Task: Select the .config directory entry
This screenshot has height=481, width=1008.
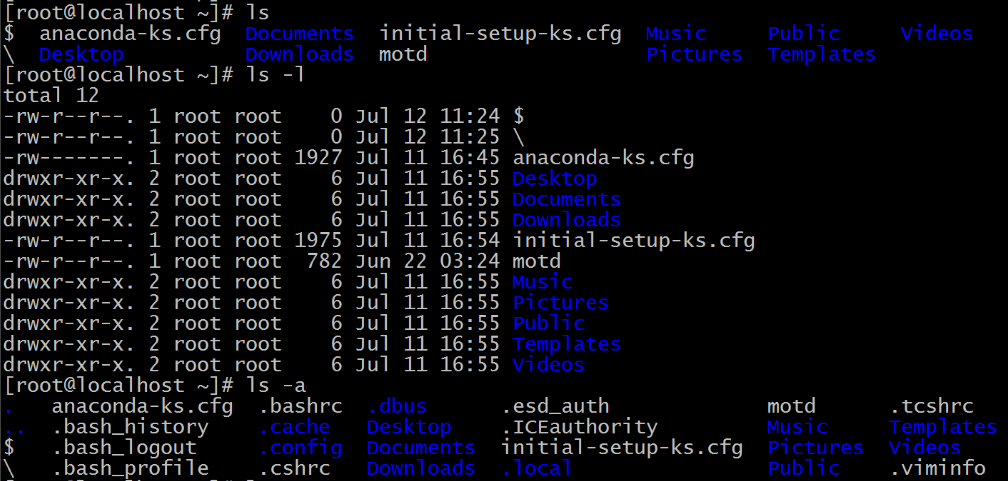Action: pyautogui.click(x=300, y=447)
